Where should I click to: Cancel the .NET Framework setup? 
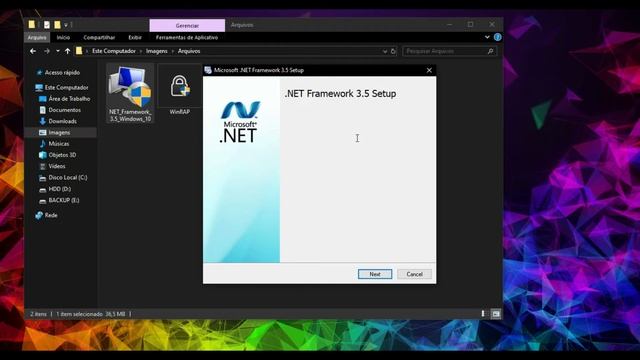(414, 274)
